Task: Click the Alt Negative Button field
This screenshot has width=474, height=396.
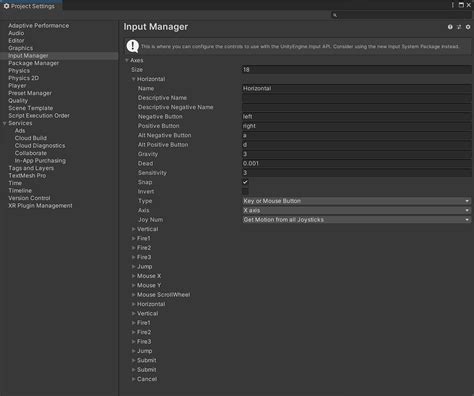Action: 356,135
